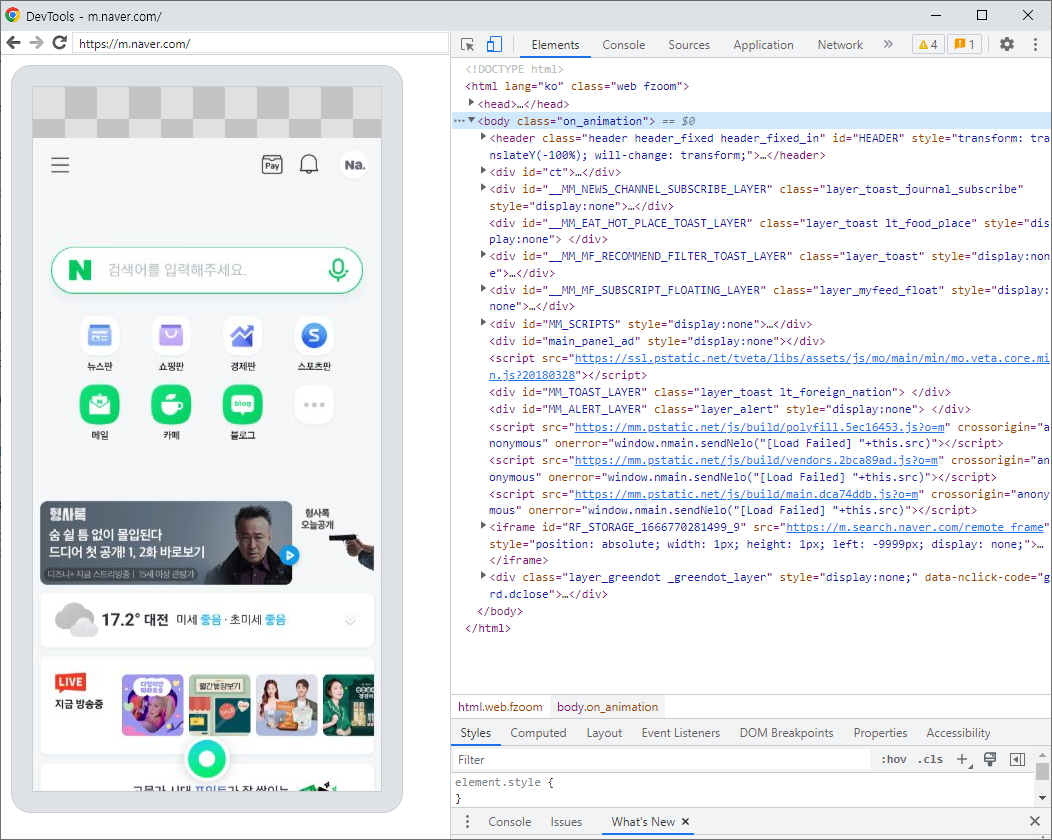Click the URL address field
Image resolution: width=1052 pixels, height=840 pixels.
pos(260,44)
